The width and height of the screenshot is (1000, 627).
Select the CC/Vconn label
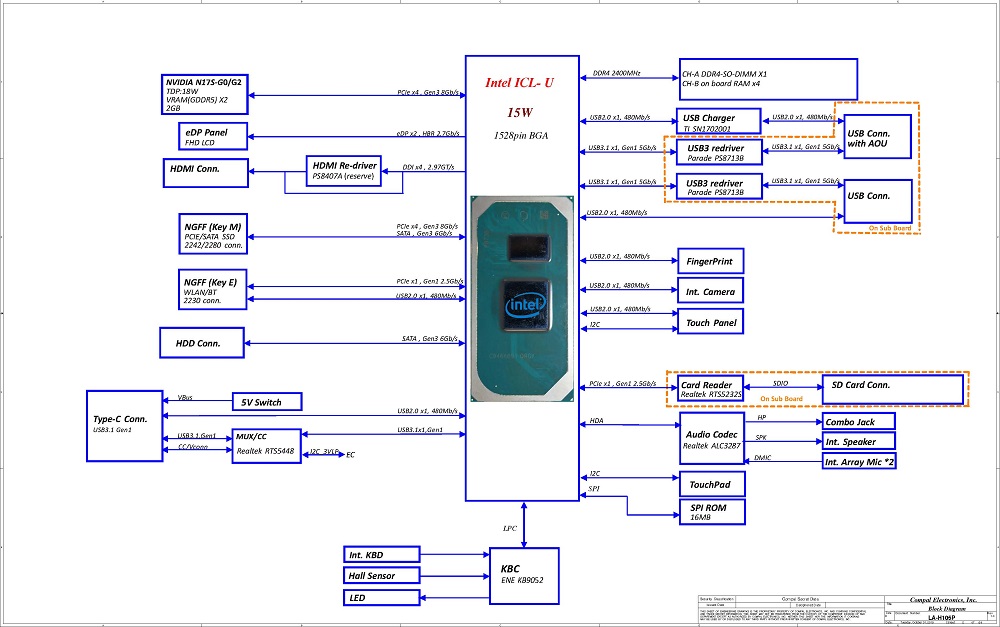tap(193, 446)
